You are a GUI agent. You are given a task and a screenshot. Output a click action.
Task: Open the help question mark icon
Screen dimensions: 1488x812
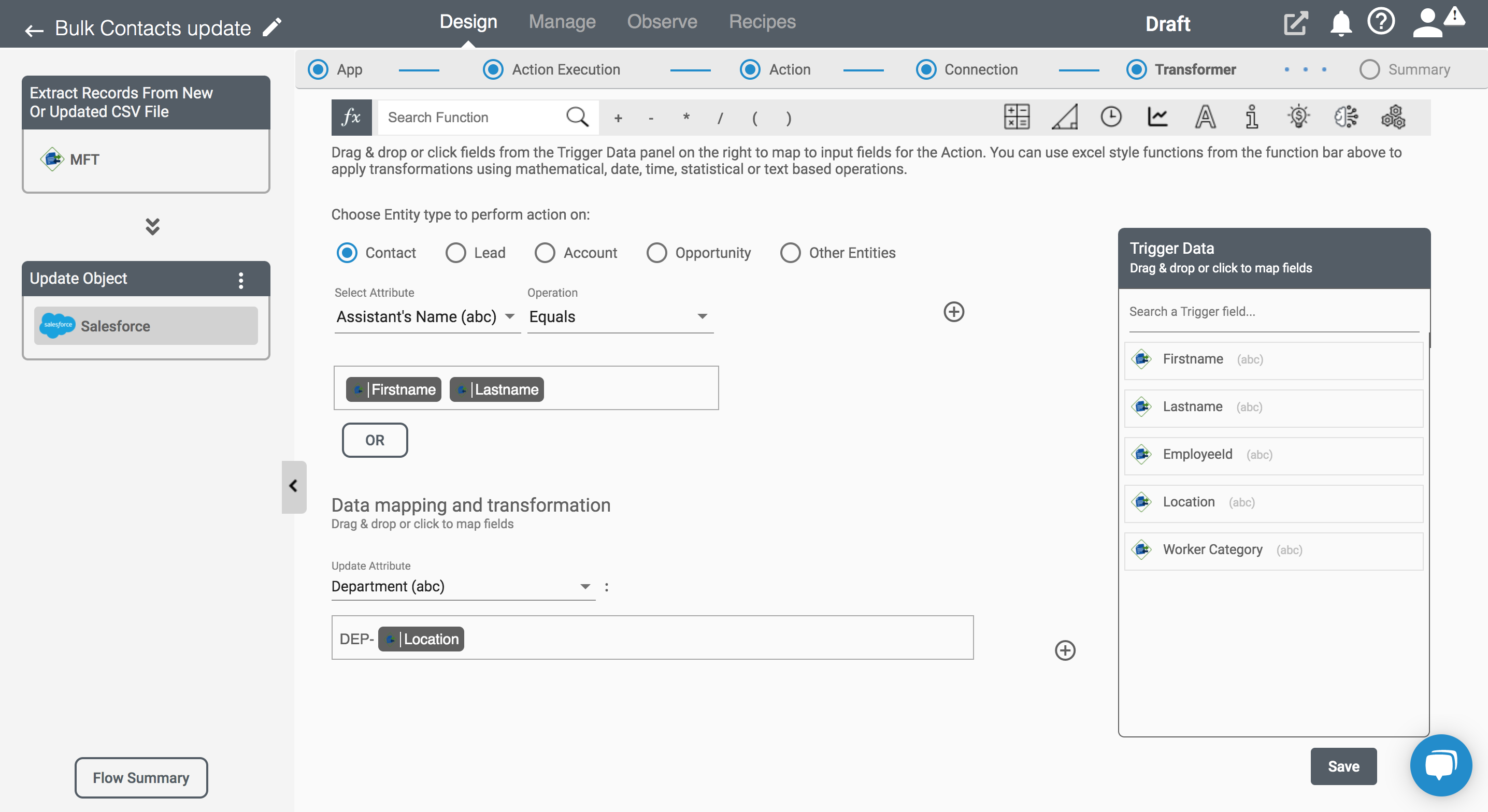(1381, 22)
